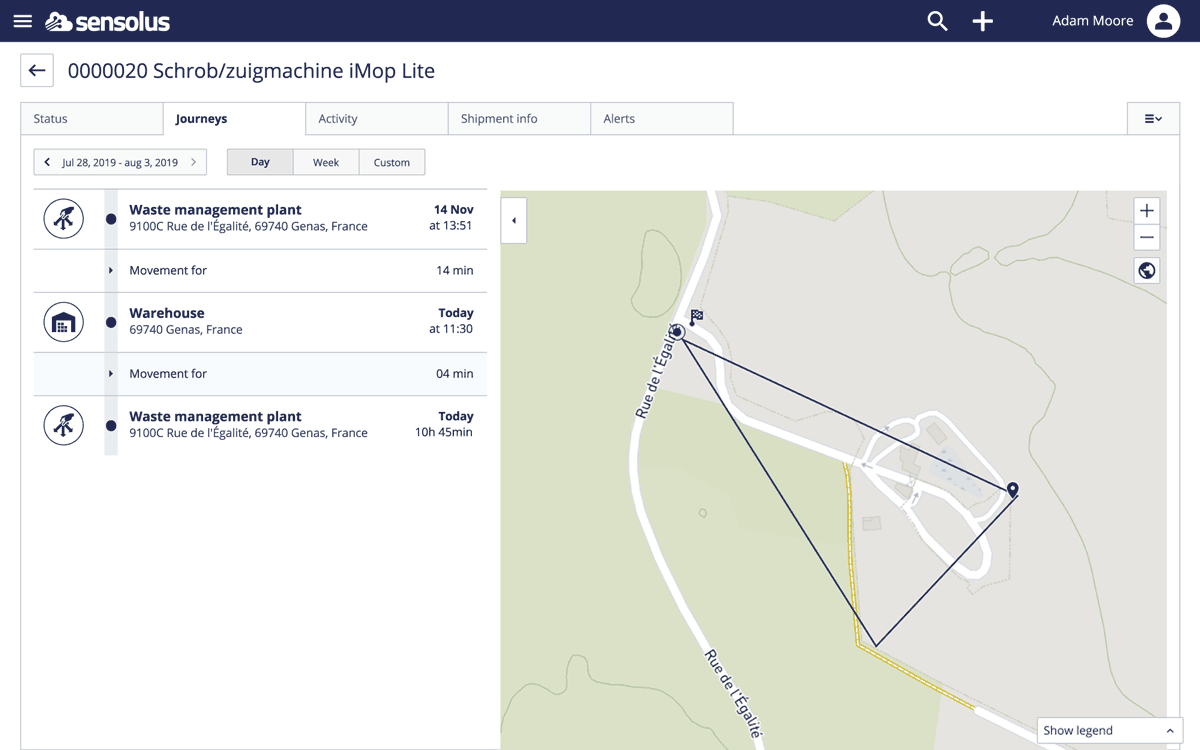Expand the Show legend panel

(1110, 731)
